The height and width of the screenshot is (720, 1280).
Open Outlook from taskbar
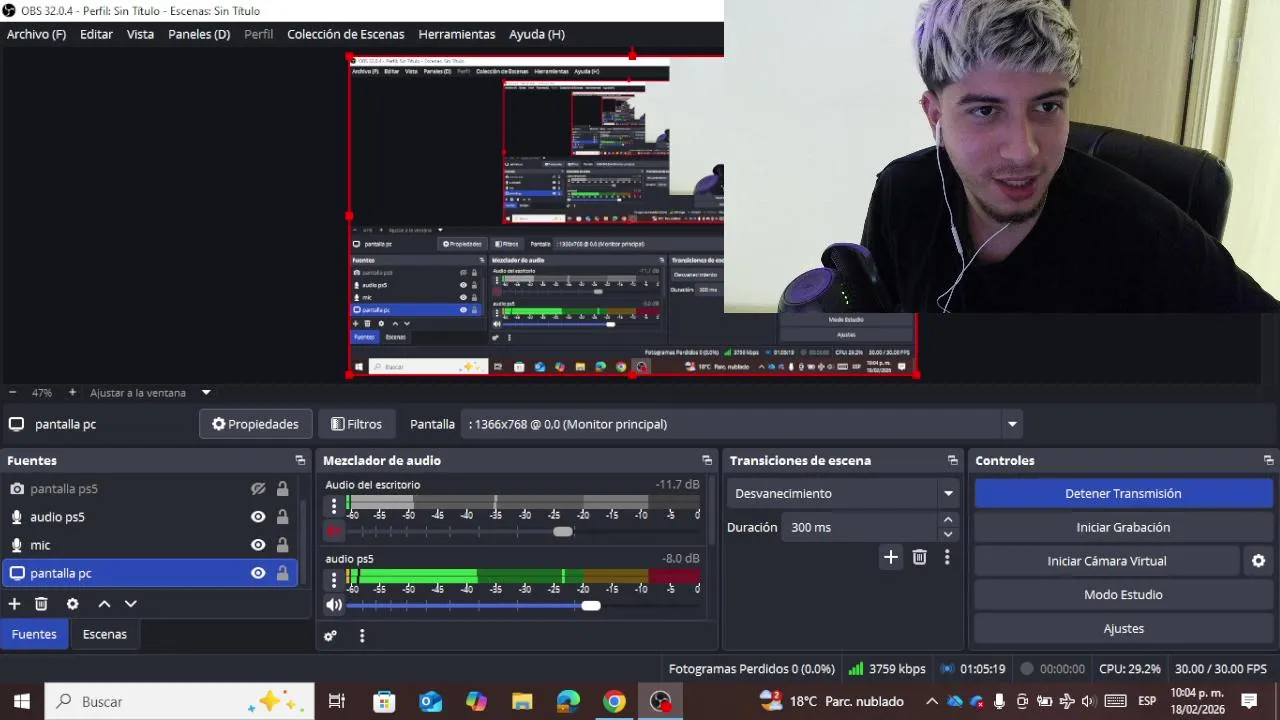click(x=430, y=701)
